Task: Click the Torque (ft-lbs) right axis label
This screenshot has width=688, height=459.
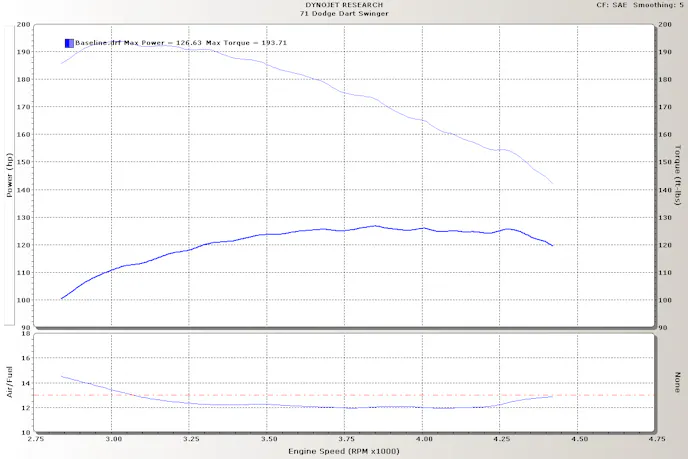Action: point(678,175)
